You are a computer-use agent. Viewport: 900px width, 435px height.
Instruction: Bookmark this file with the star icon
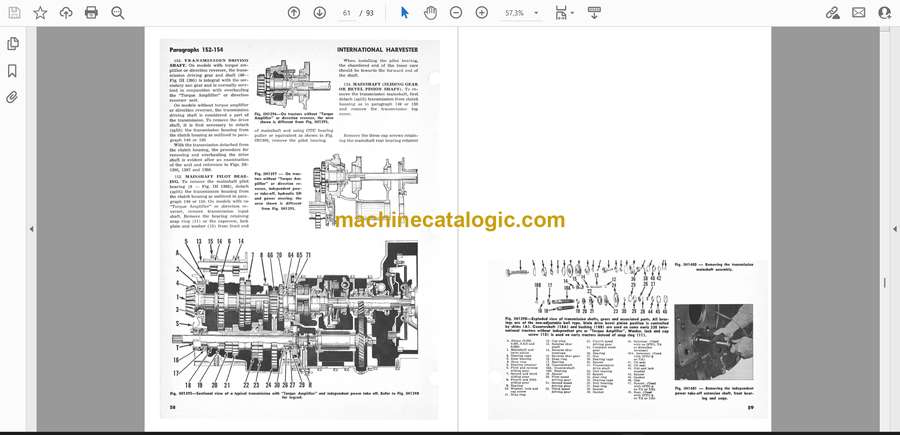(x=40, y=13)
